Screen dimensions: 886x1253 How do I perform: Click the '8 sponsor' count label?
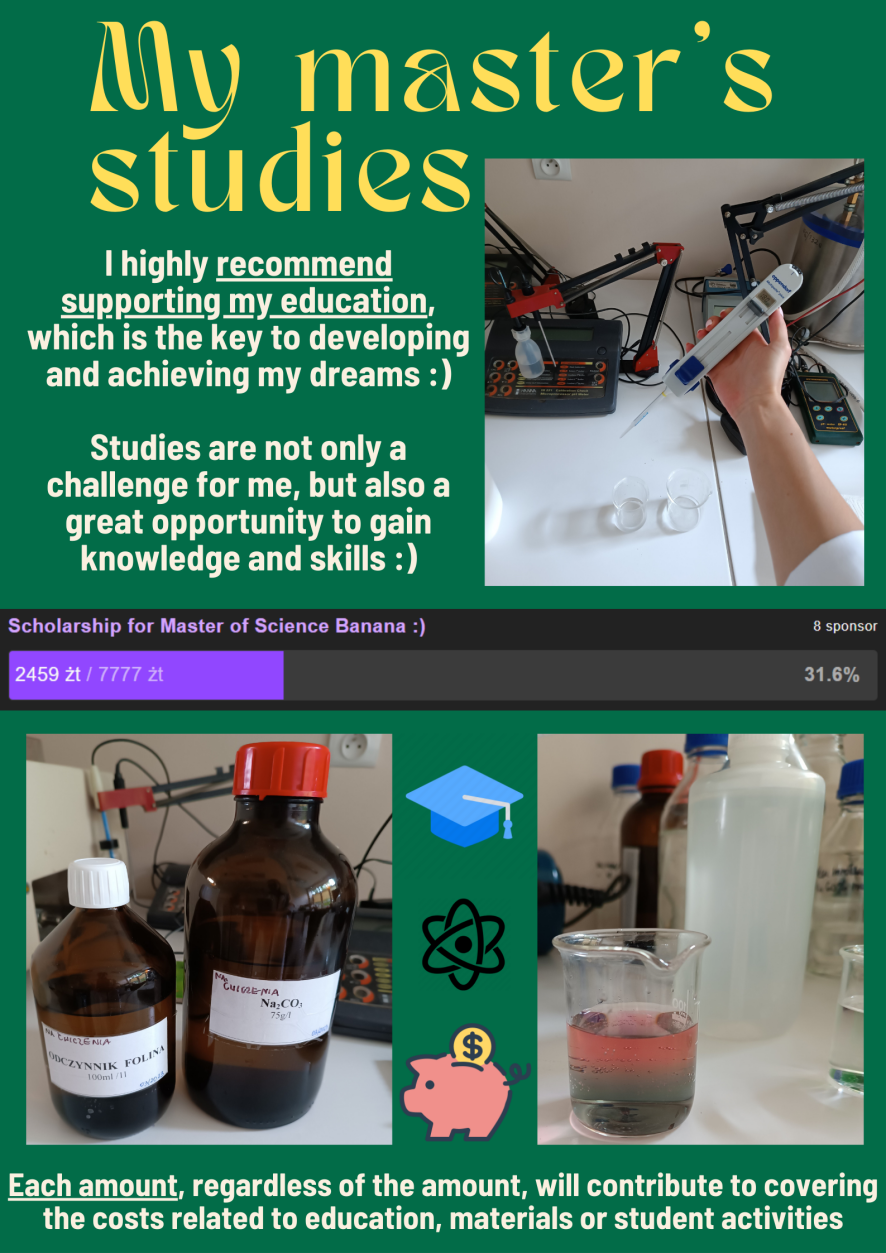tap(844, 627)
